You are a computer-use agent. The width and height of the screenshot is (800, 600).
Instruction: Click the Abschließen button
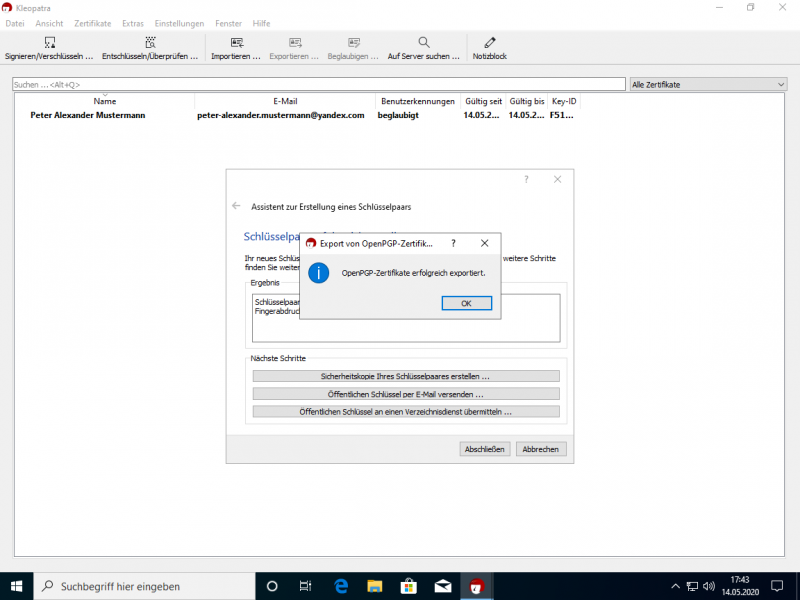[x=485, y=449]
